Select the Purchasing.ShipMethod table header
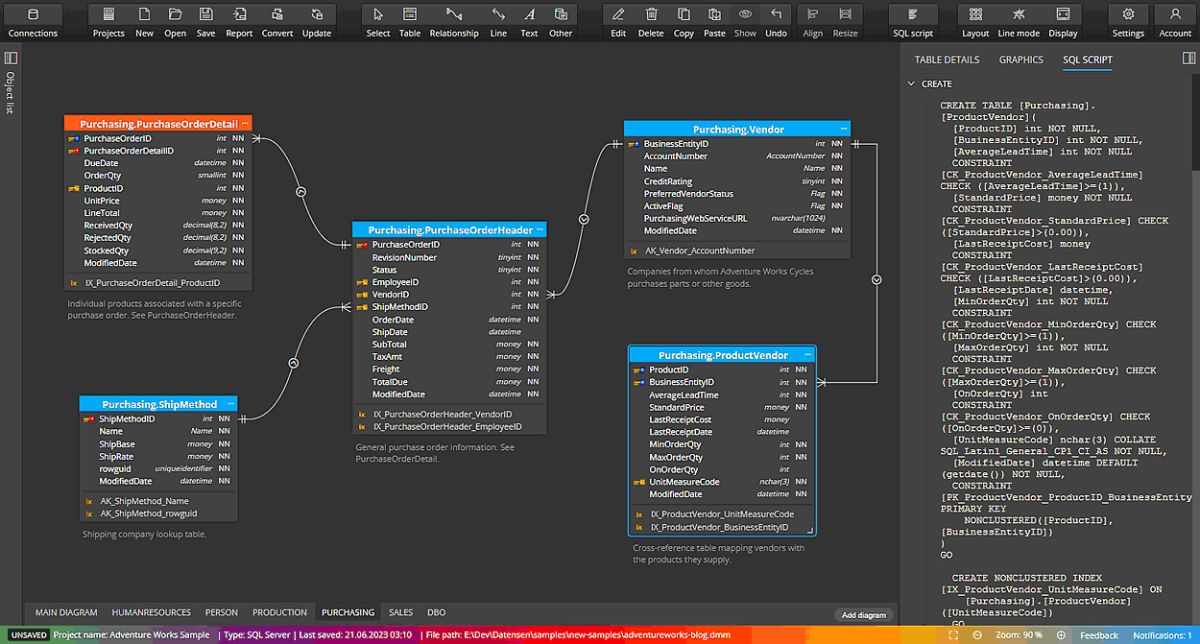 pos(159,404)
